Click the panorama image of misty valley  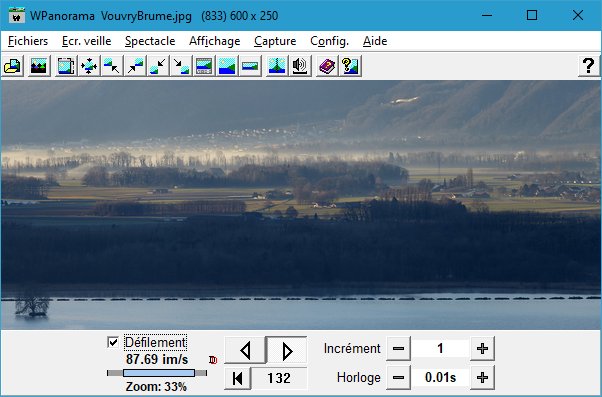(301, 205)
